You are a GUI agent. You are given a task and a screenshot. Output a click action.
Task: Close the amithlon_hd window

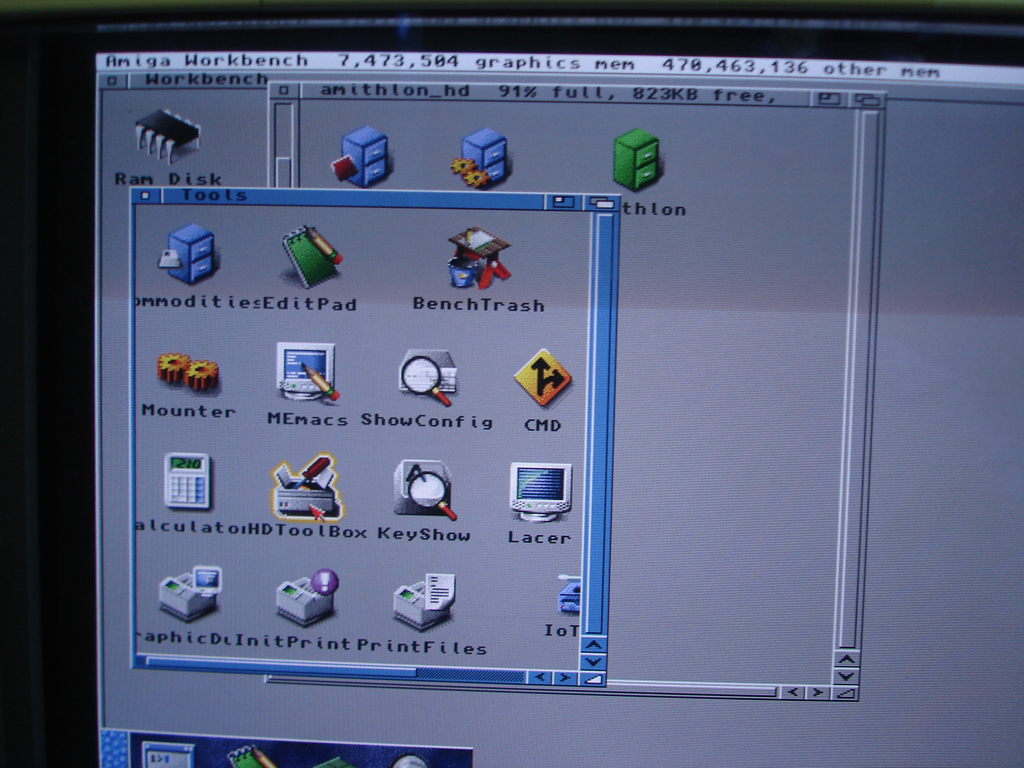coord(284,89)
